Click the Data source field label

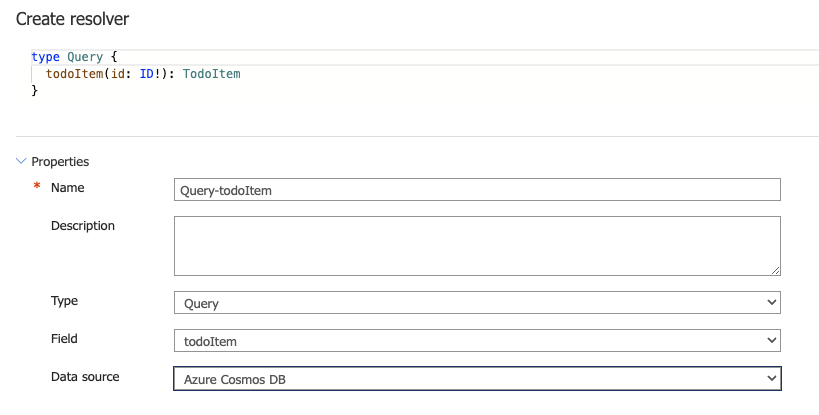coord(85,377)
